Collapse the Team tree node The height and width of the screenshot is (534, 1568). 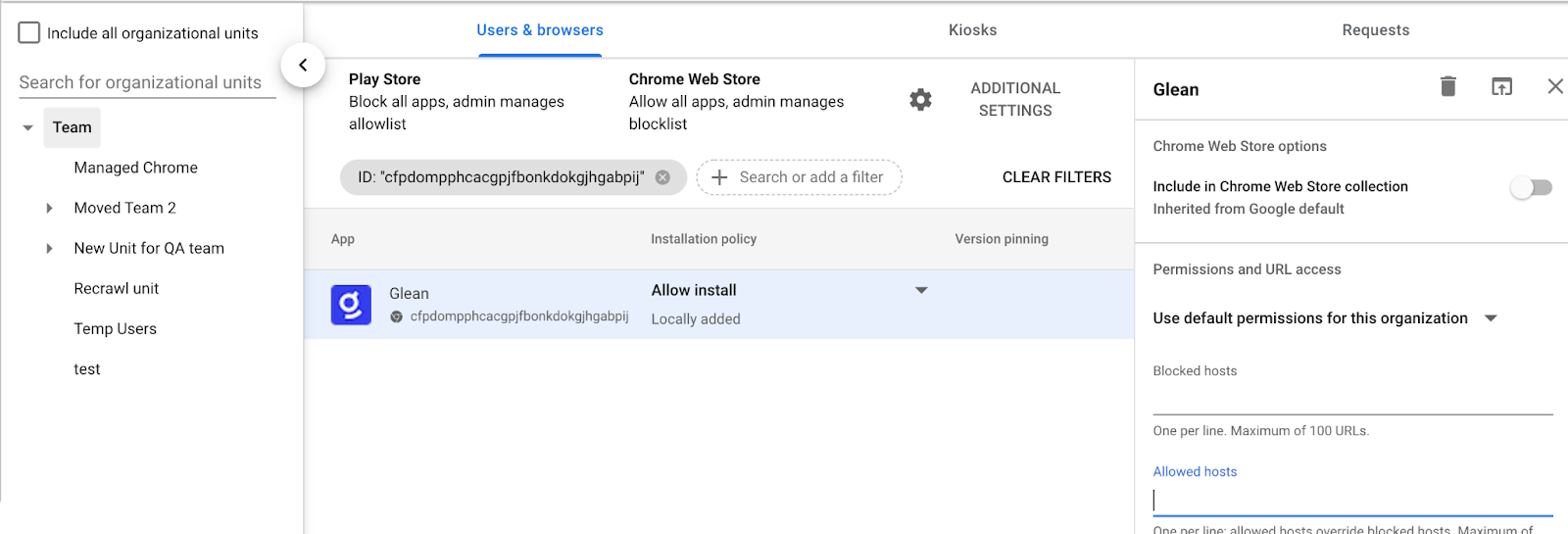(28, 128)
